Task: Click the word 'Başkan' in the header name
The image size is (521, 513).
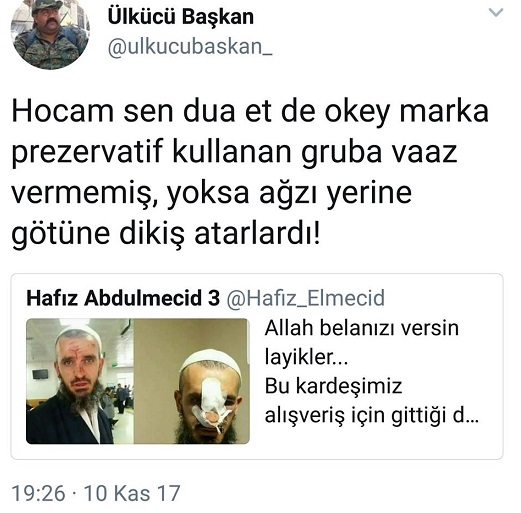Action: coord(218,17)
